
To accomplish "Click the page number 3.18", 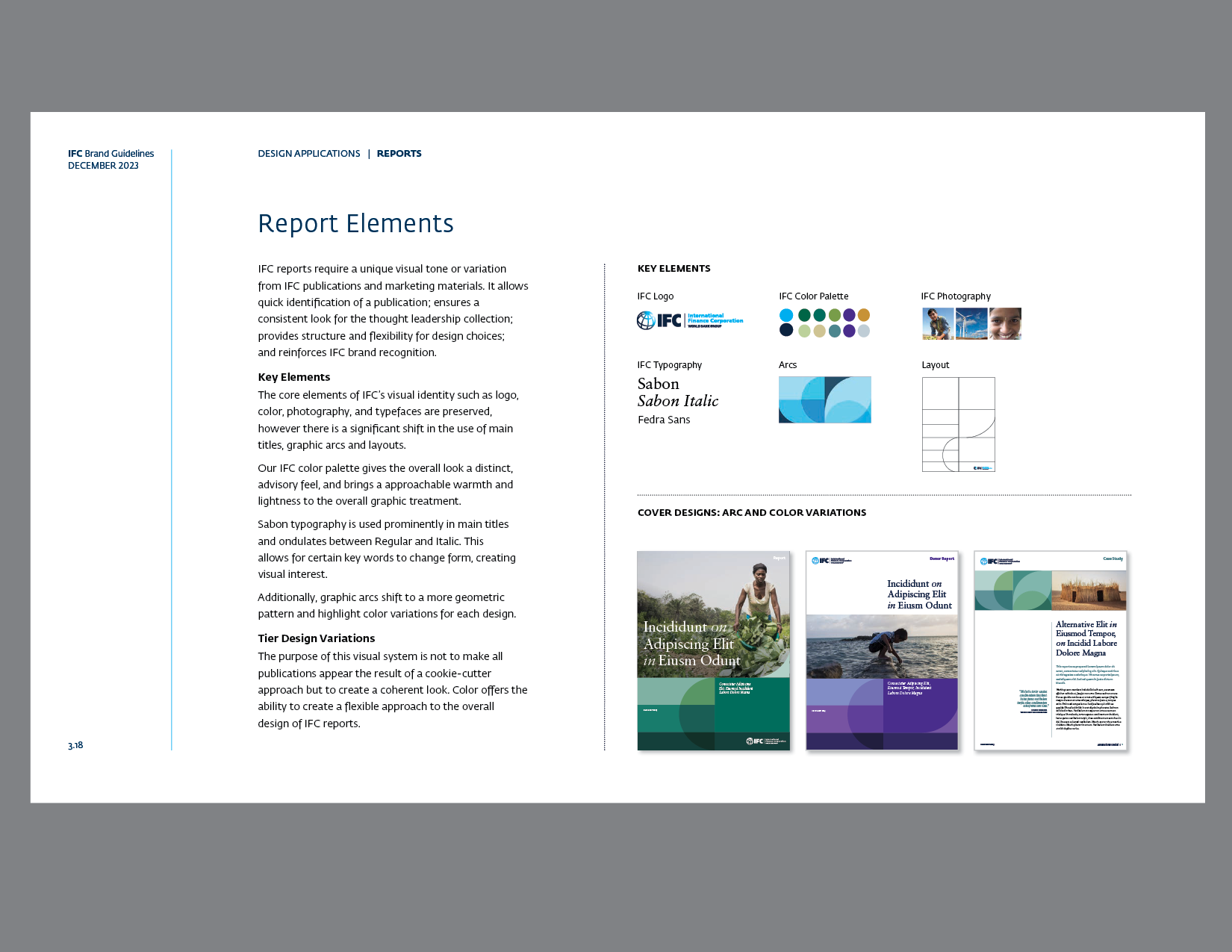I will 75,745.
